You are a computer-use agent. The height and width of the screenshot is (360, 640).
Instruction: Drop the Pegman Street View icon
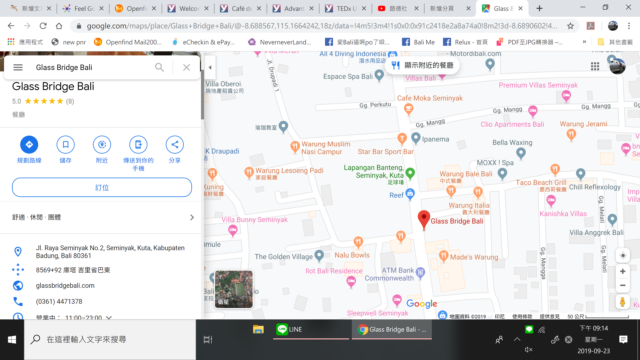[x=622, y=302]
